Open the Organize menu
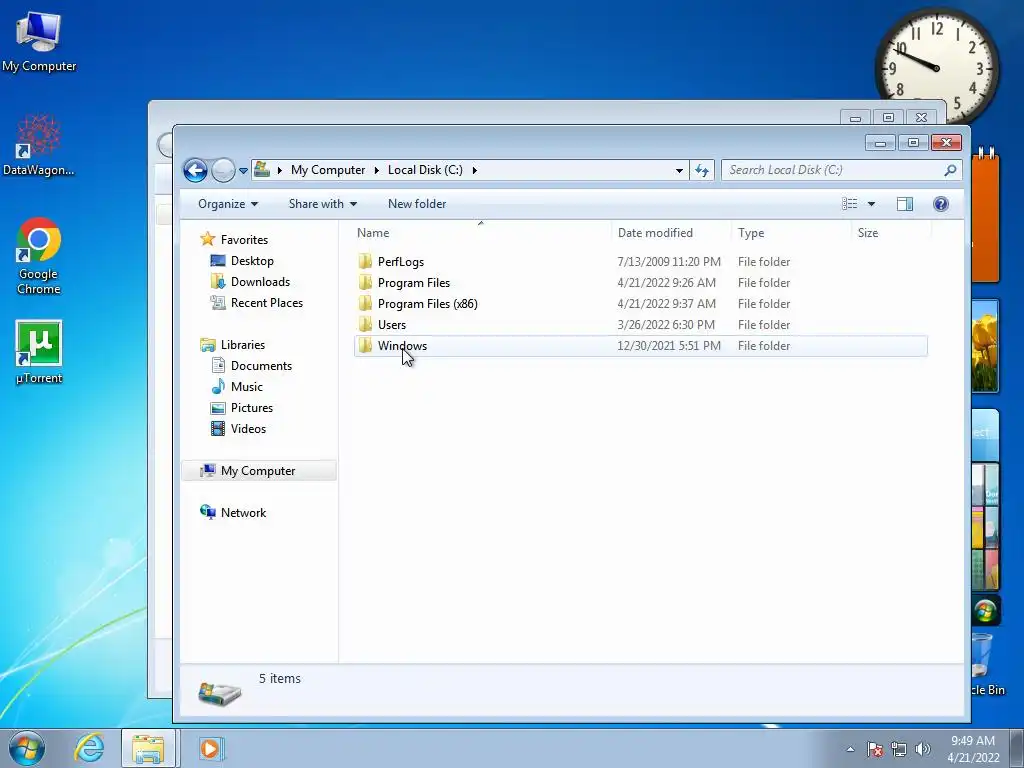This screenshot has height=768, width=1024. coord(228,204)
